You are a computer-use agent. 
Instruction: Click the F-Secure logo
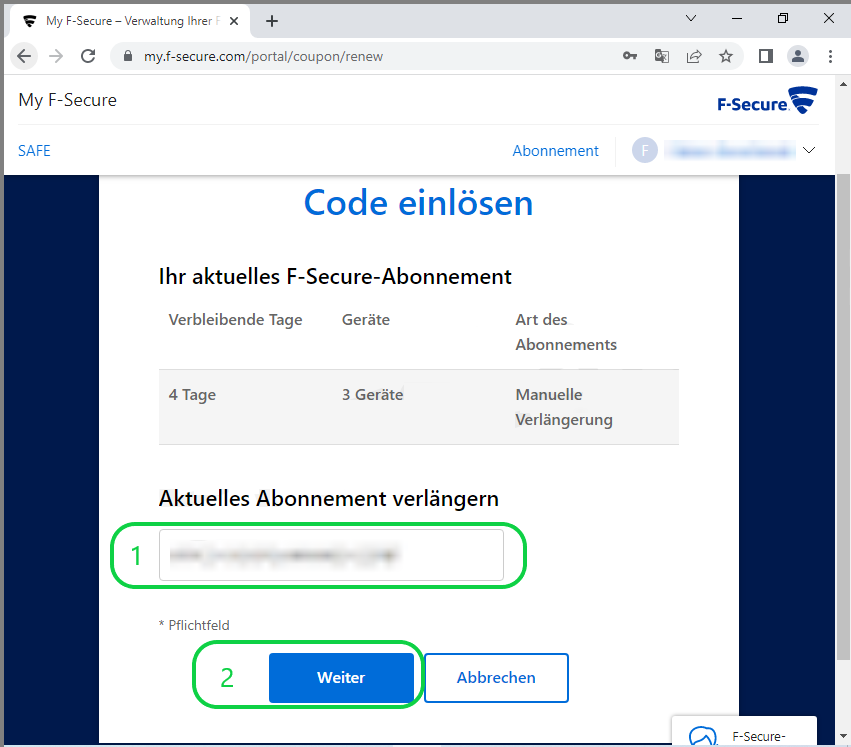(767, 100)
